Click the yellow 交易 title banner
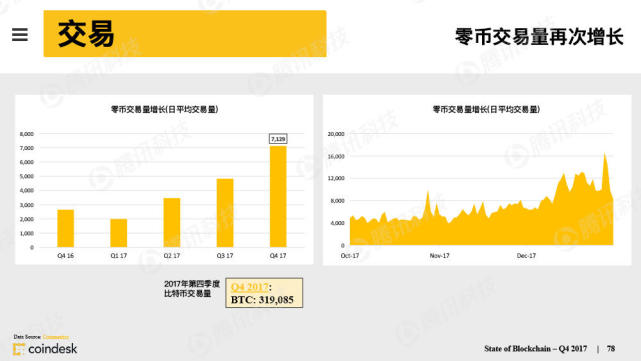 (185, 34)
